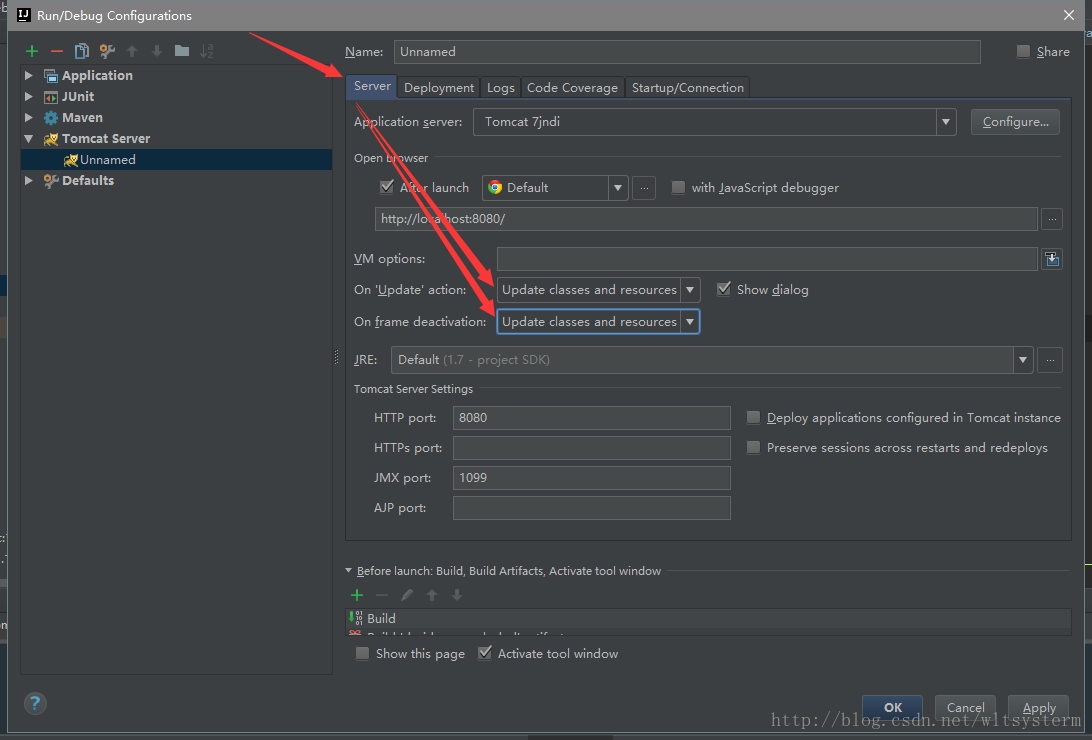Select Build entry in before launch list

pos(708,618)
